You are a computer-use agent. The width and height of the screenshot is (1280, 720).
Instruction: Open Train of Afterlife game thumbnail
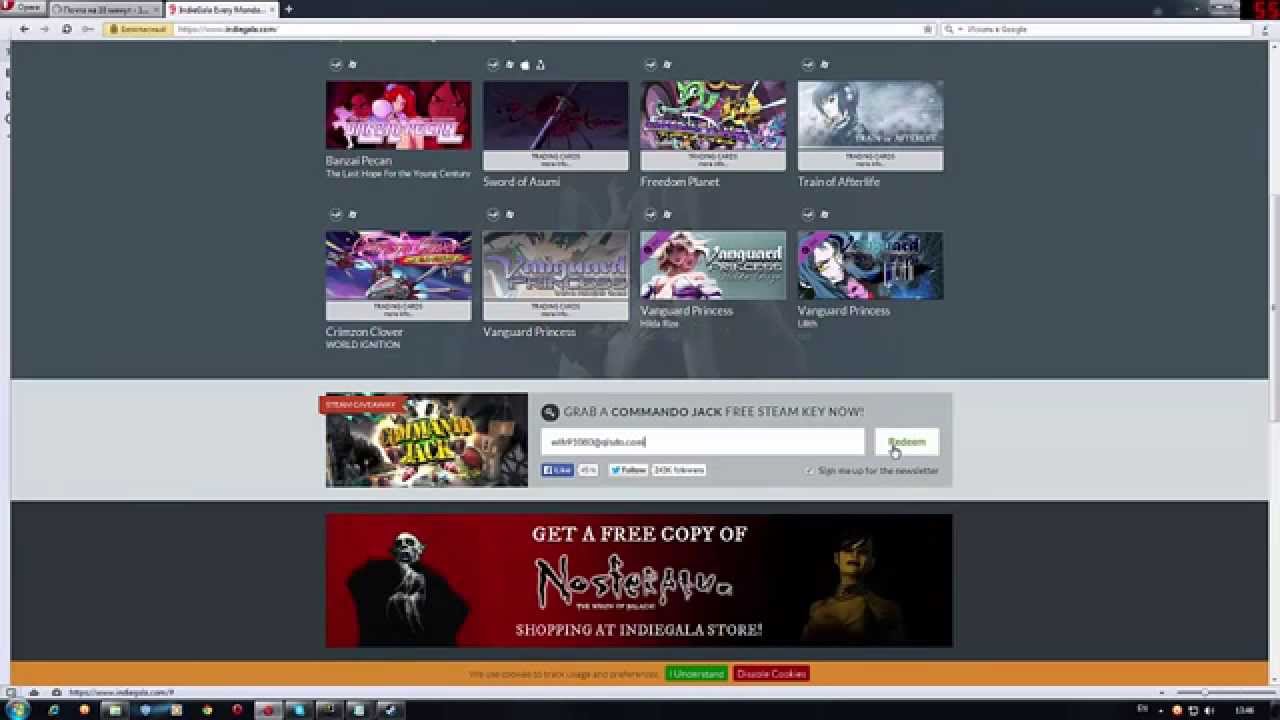tap(870, 115)
